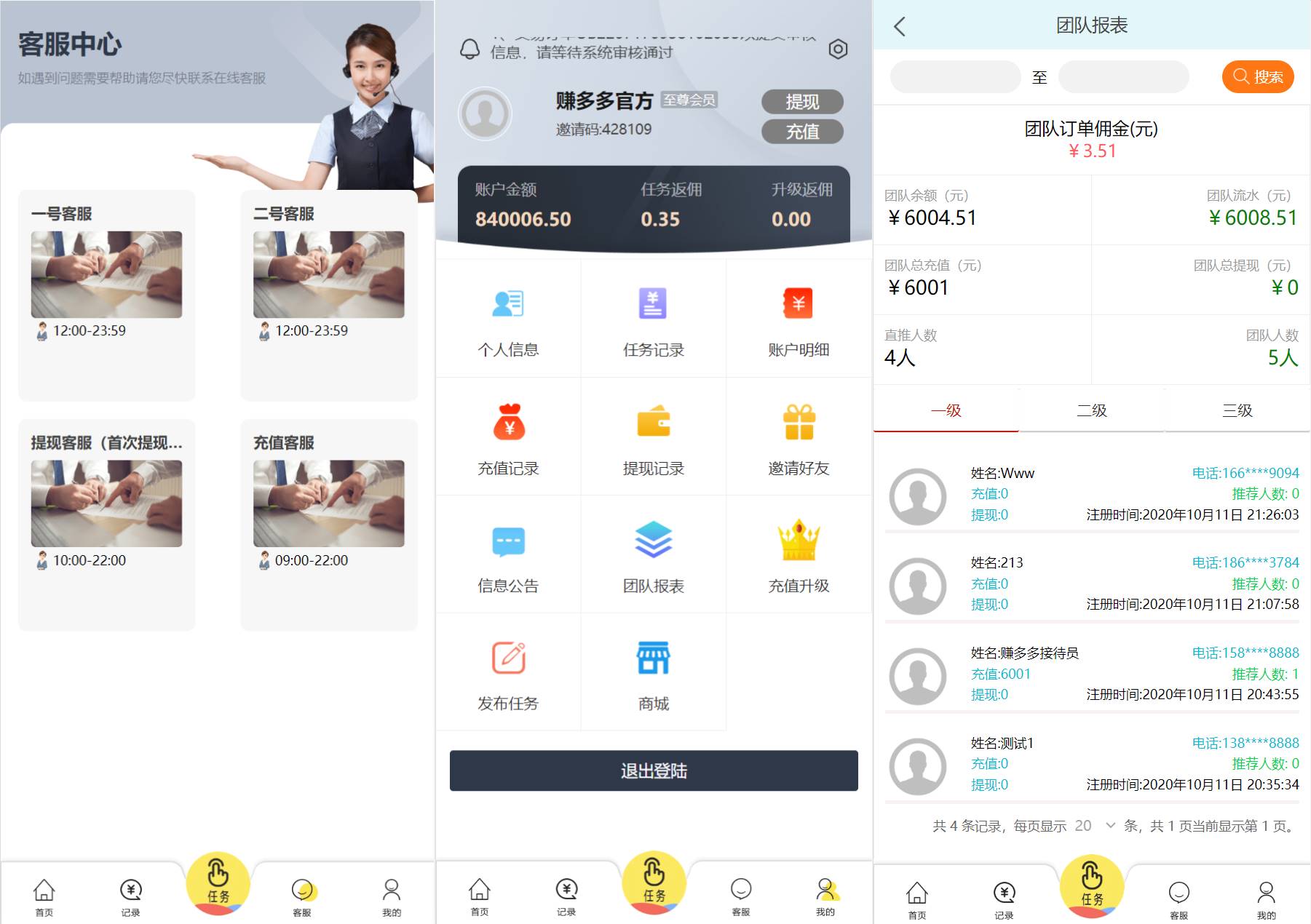Open the 一号客服 customer service card image

[x=106, y=274]
